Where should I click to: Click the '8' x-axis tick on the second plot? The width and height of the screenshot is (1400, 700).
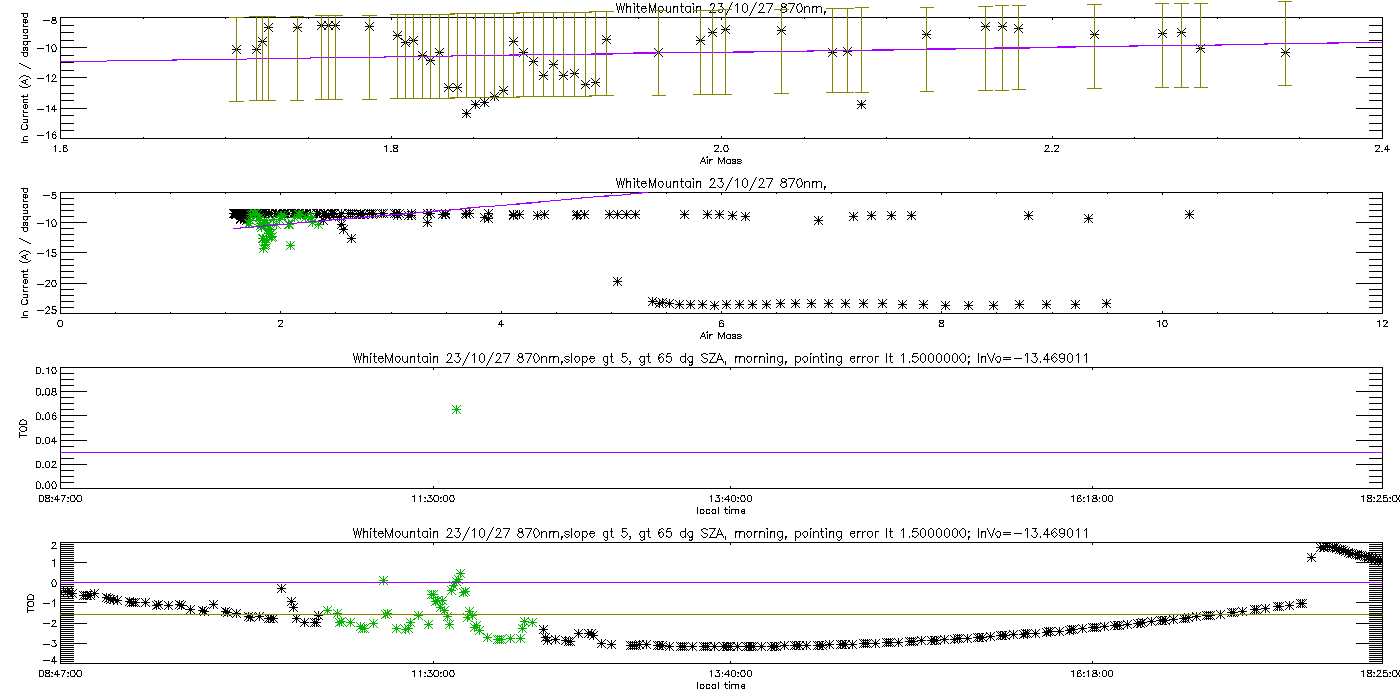click(941, 323)
